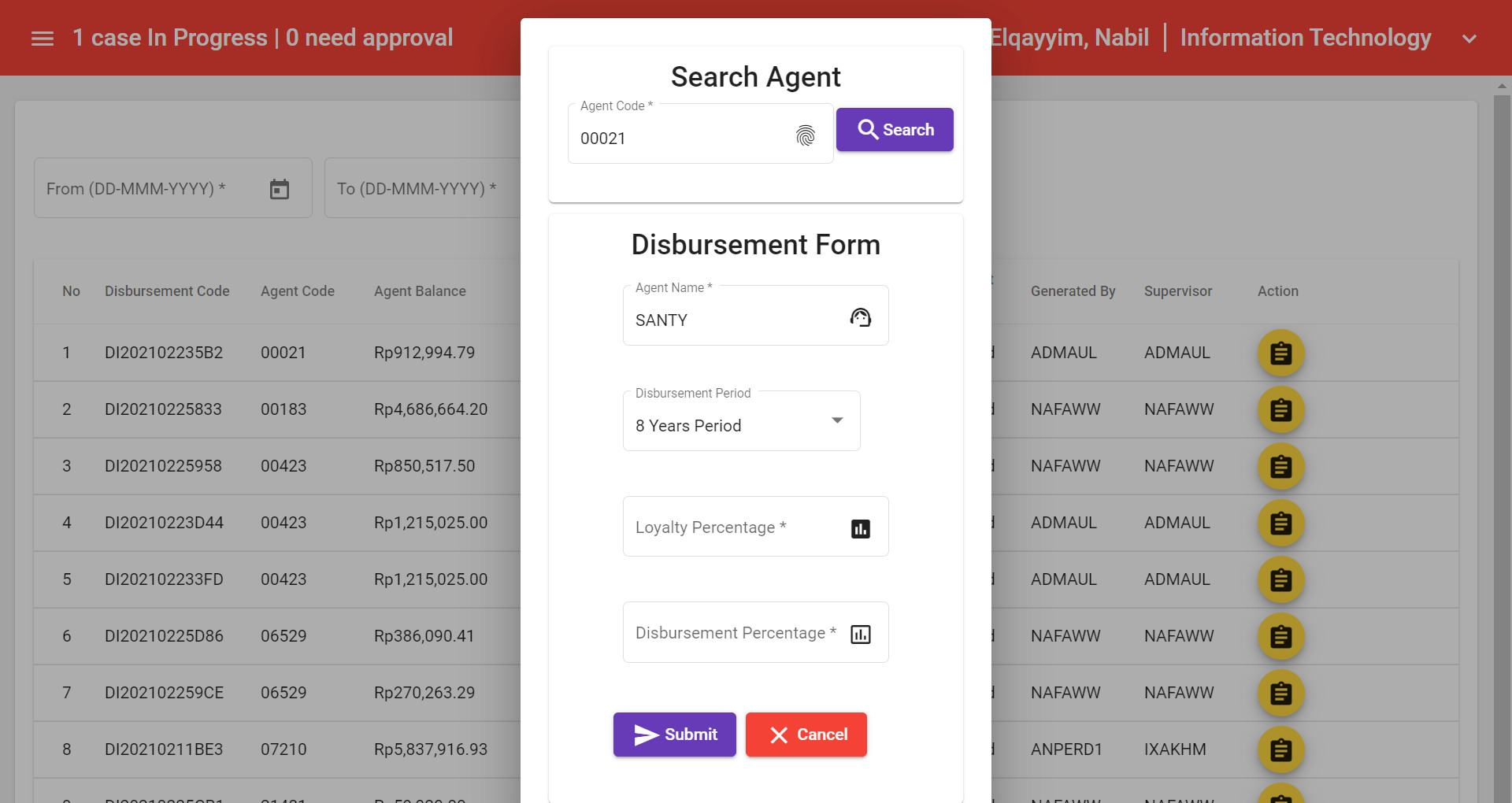The width and height of the screenshot is (1512, 803).
Task: Click the chart icon in Loyalty Percentage field
Action: [x=861, y=528]
